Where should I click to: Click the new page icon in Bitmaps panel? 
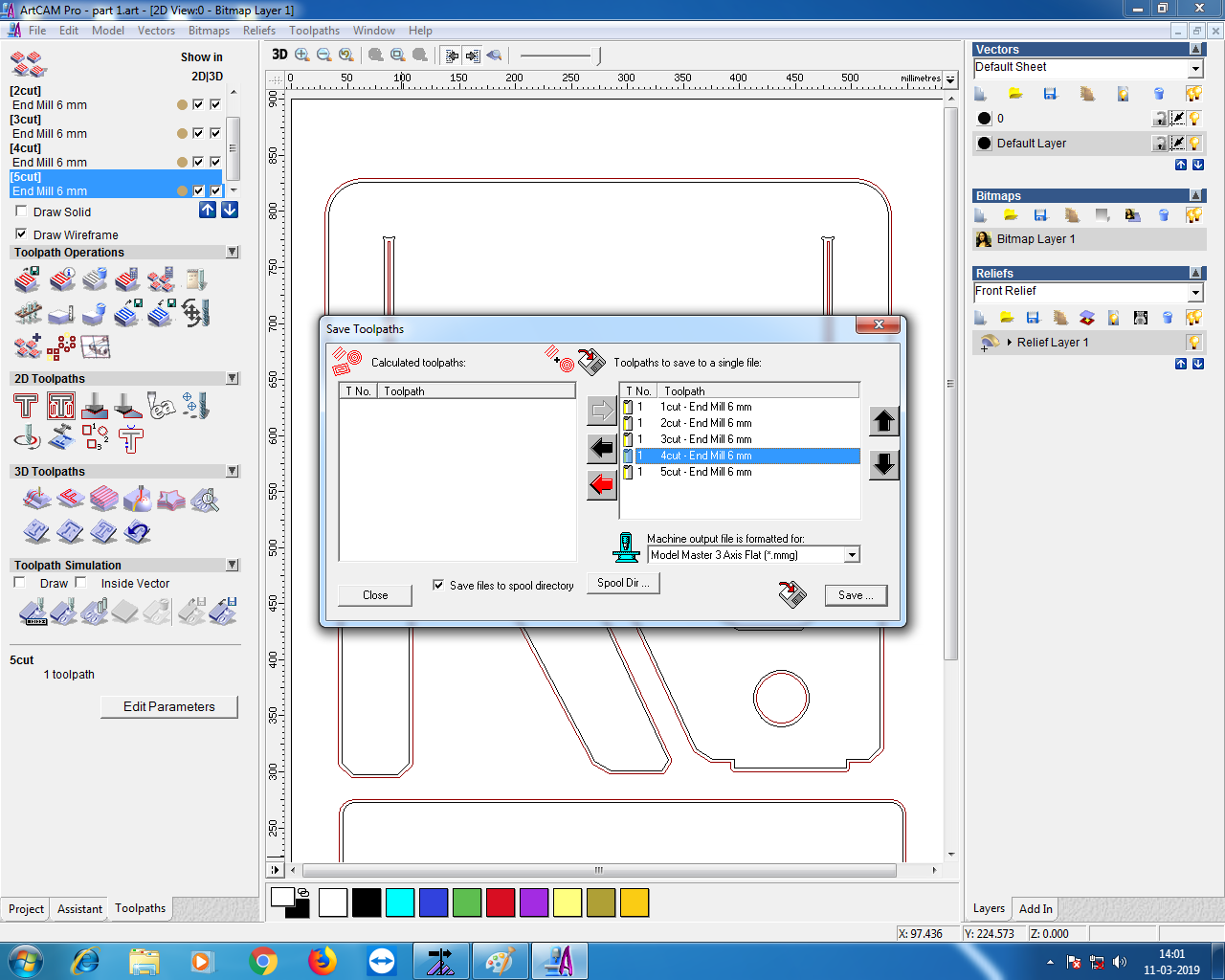click(981, 214)
